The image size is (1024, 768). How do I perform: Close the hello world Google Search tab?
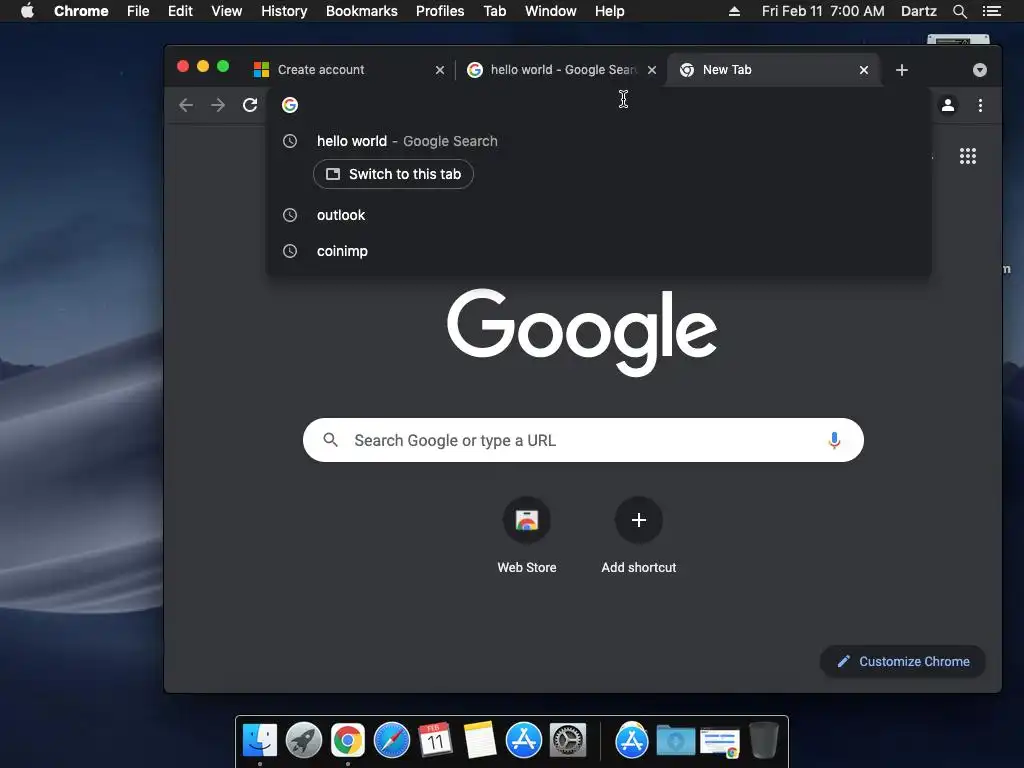tap(652, 70)
